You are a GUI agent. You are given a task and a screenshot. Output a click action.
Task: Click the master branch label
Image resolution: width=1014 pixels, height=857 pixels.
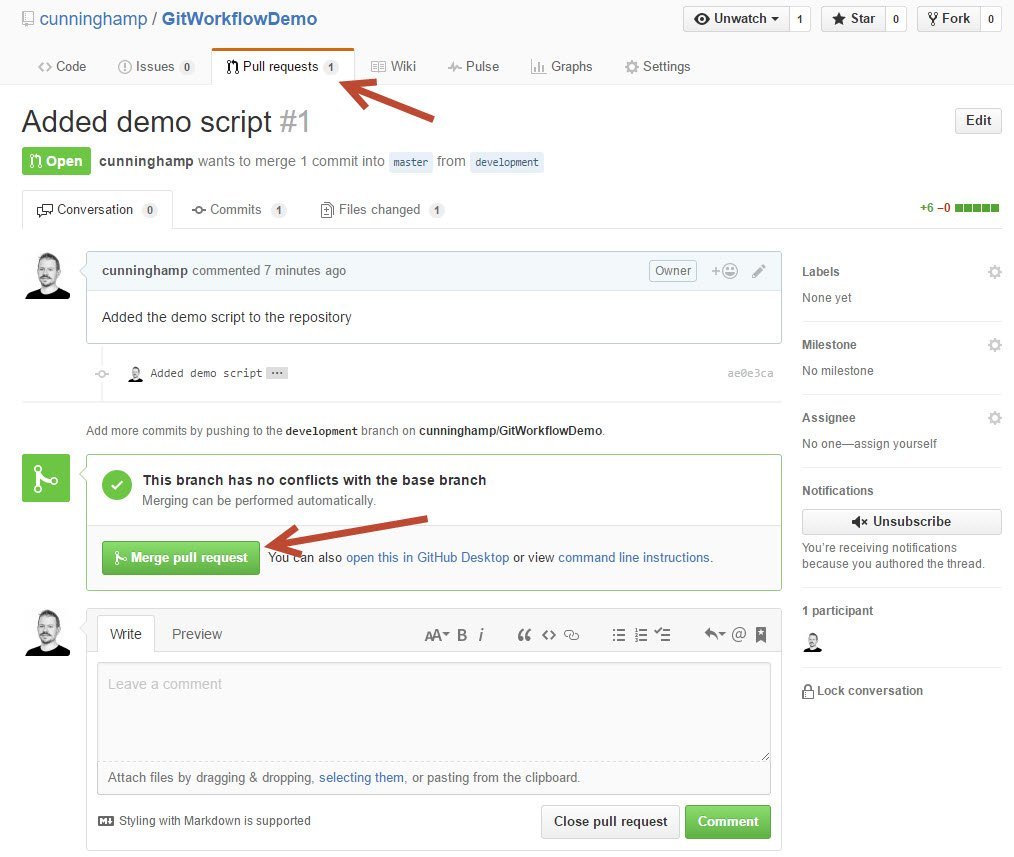pyautogui.click(x=411, y=162)
